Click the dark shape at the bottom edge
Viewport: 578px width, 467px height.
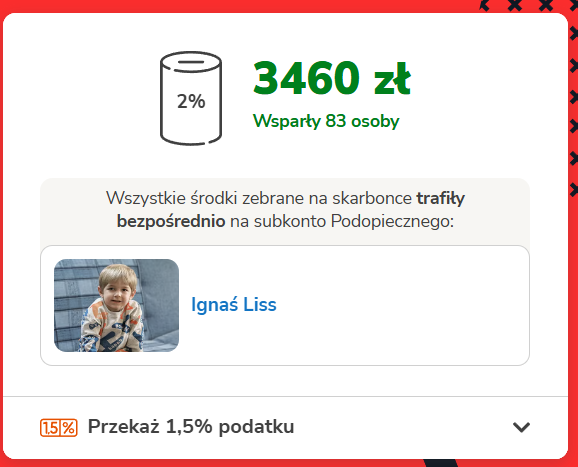point(441,463)
